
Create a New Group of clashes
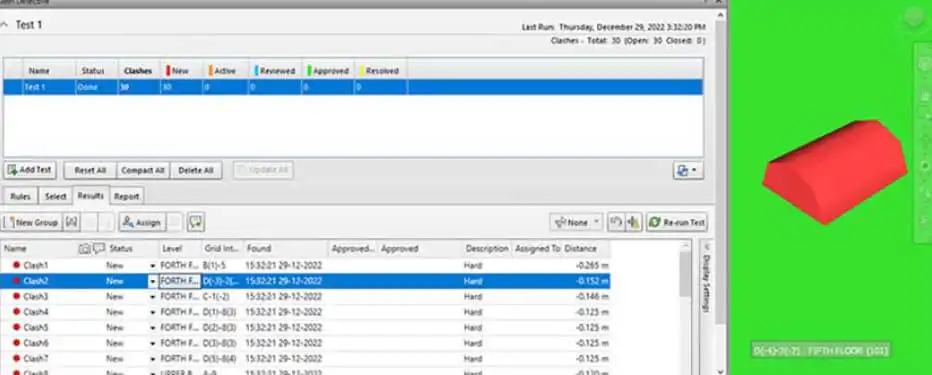click(31, 222)
